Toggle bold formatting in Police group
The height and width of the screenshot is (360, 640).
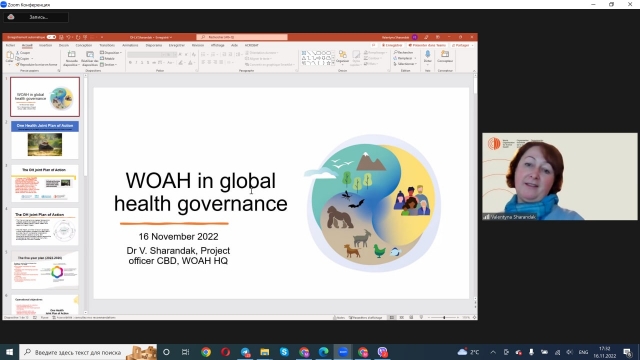131,63
